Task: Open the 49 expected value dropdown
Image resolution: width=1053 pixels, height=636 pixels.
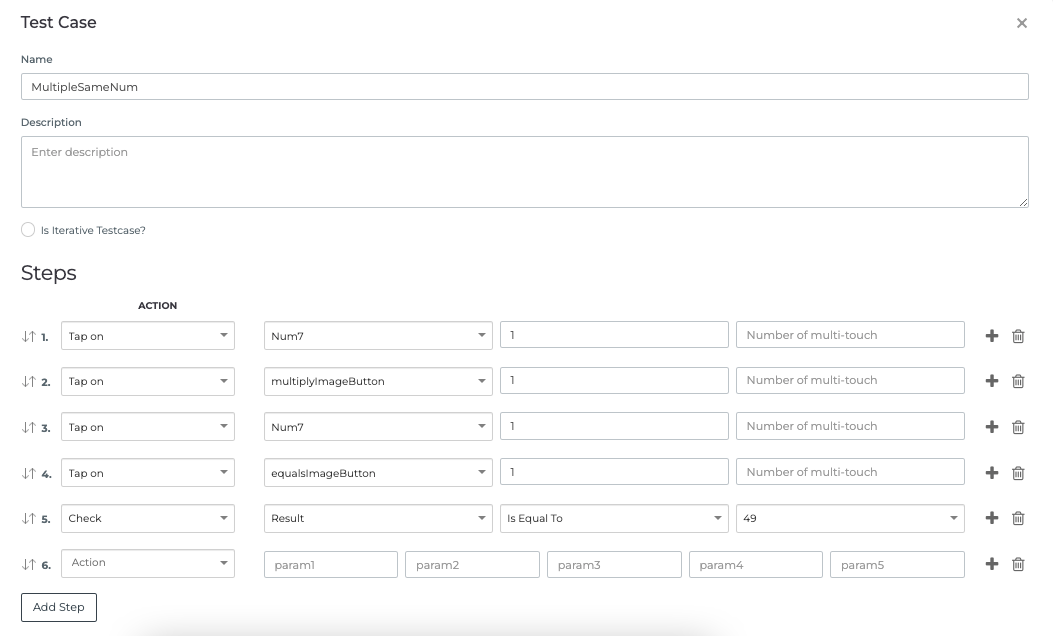Action: (x=850, y=518)
